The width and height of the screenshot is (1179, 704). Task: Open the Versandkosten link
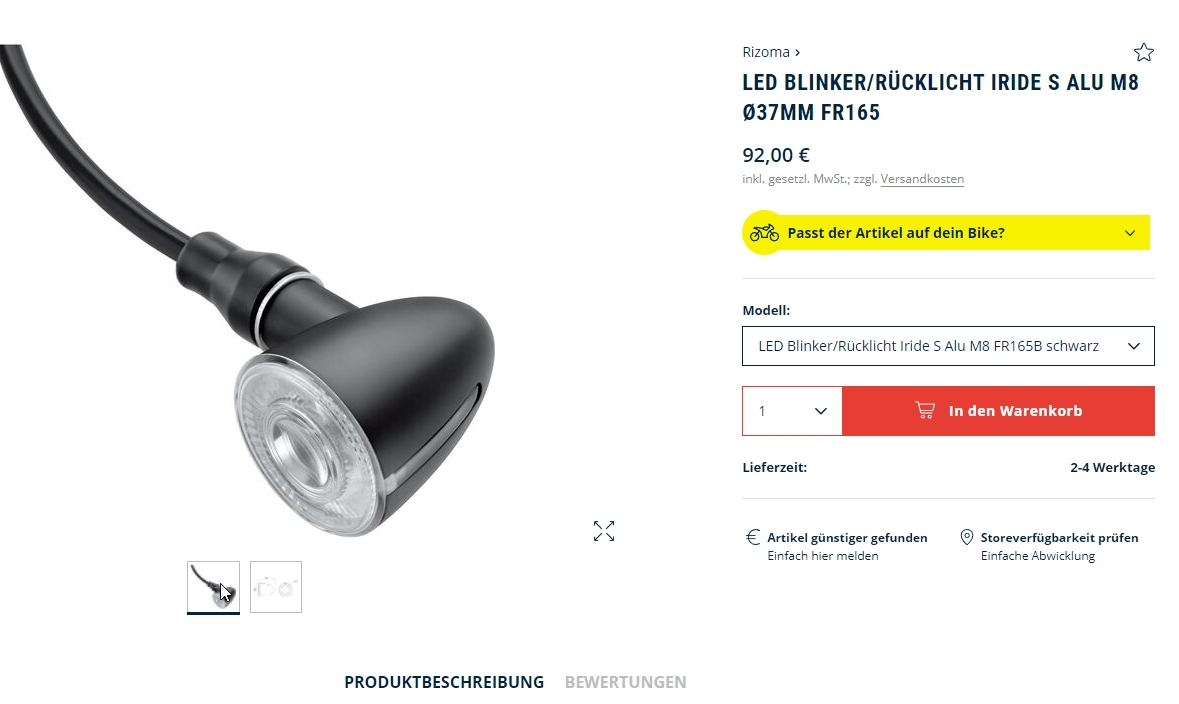(x=922, y=179)
